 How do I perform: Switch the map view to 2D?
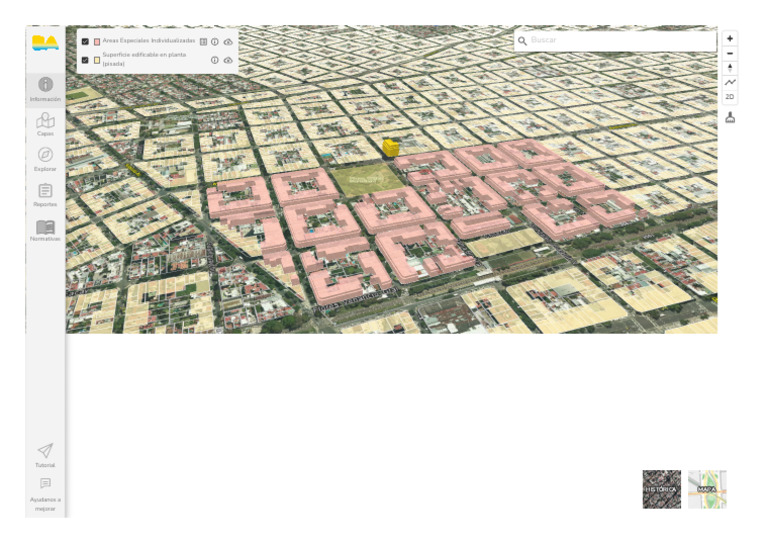tap(730, 97)
